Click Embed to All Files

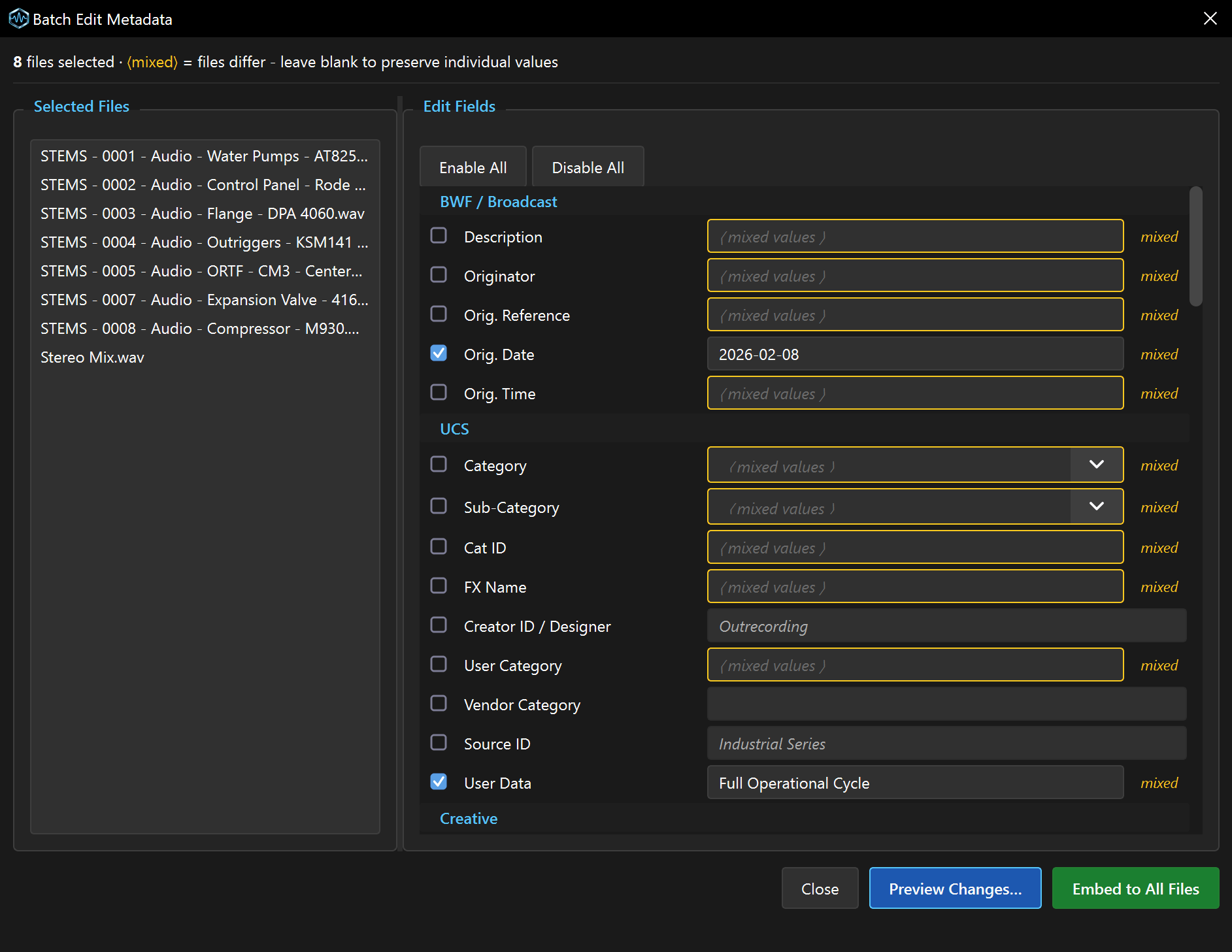[1135, 889]
